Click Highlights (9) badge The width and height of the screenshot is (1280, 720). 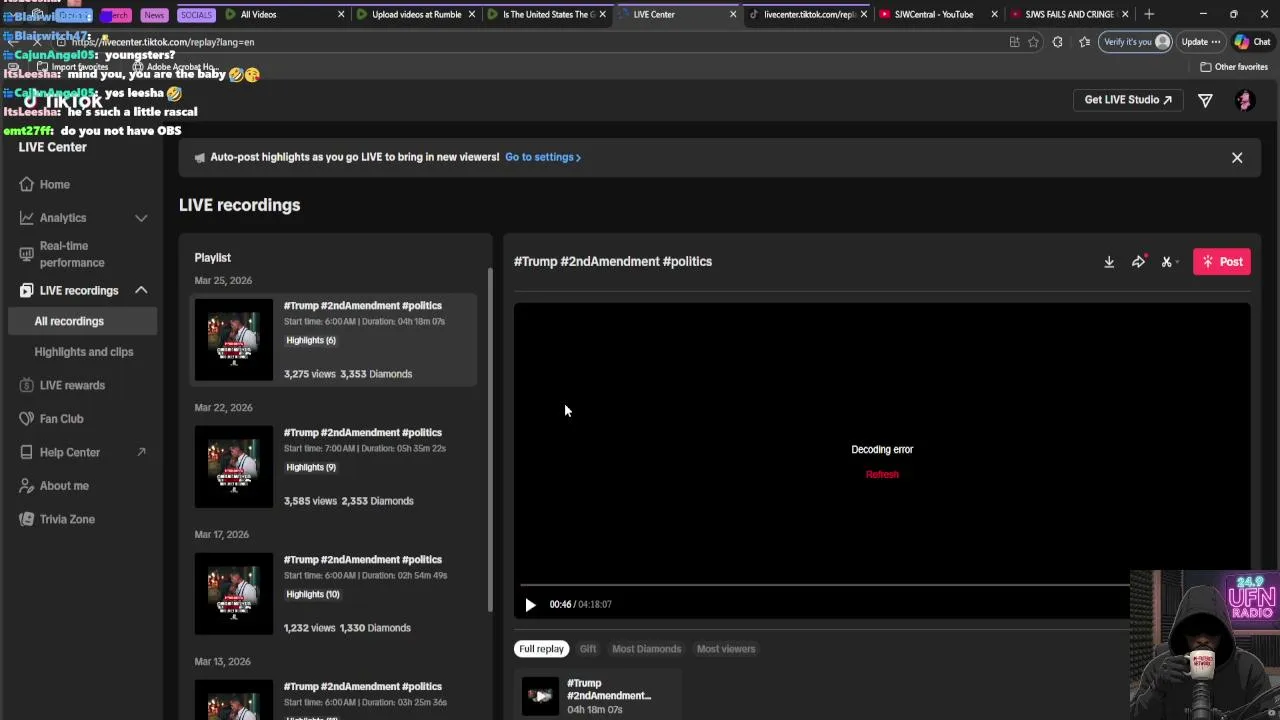311,467
